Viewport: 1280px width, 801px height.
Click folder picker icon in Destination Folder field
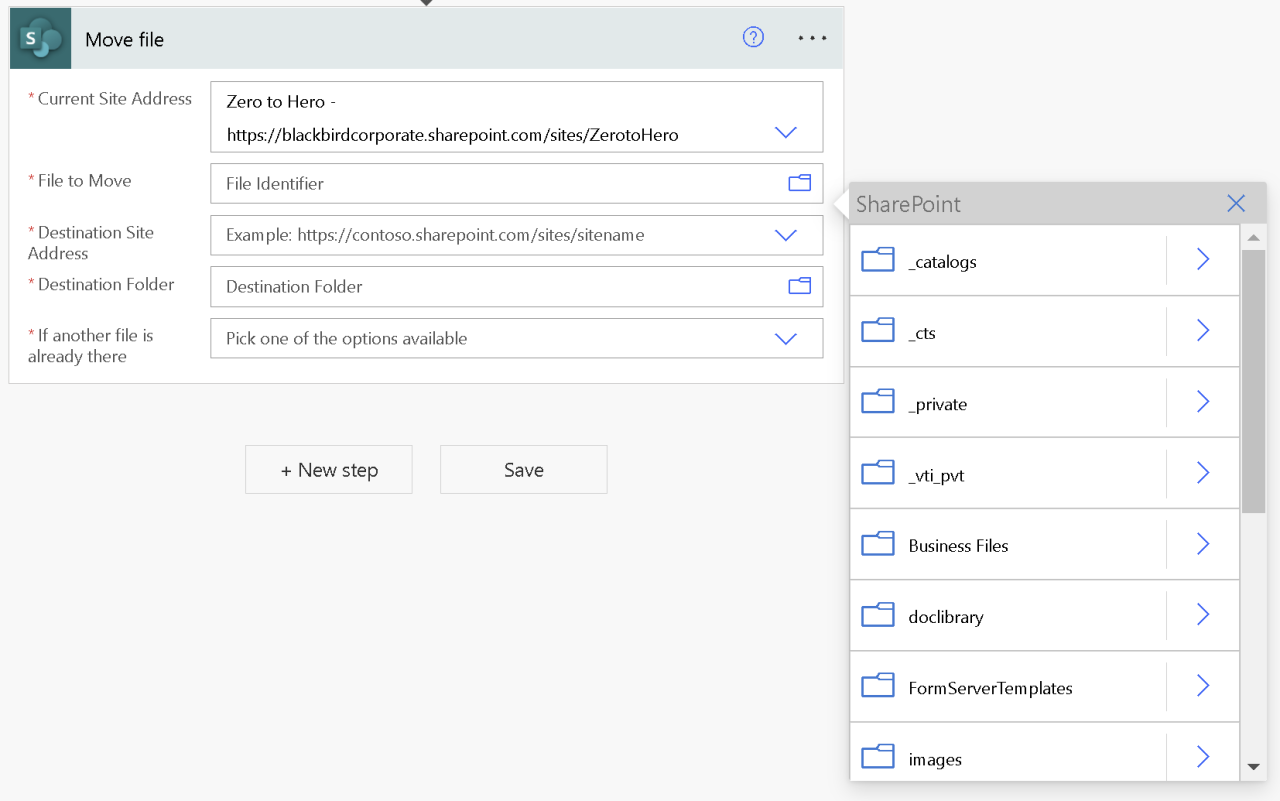pyautogui.click(x=799, y=286)
